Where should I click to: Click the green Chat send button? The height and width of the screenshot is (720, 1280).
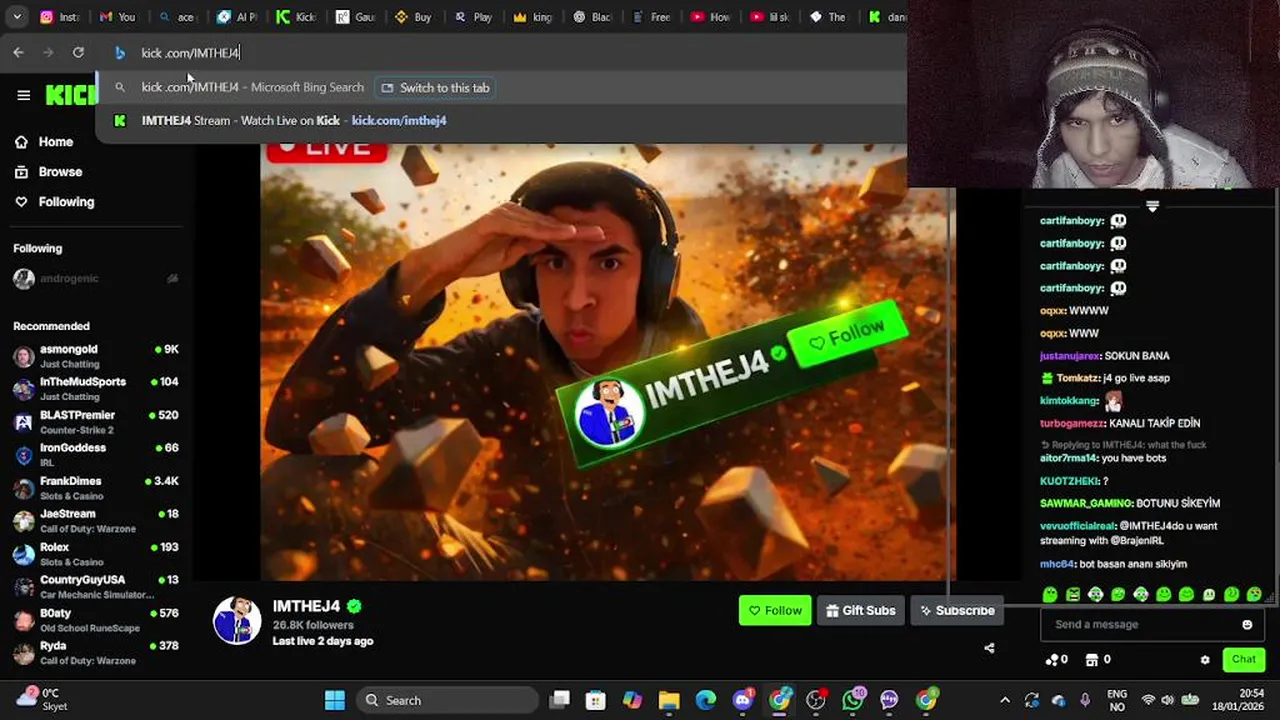tap(1244, 659)
